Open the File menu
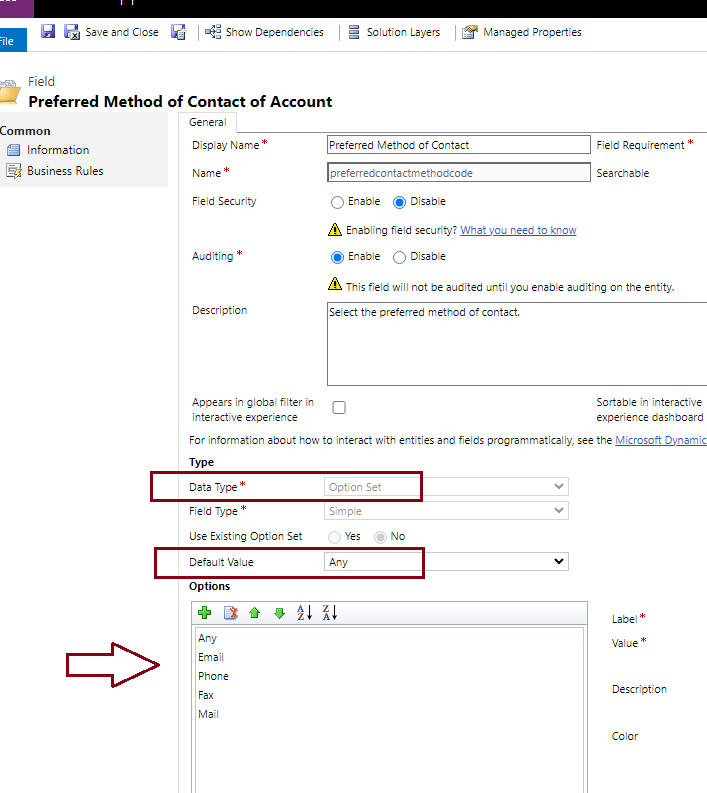Screen dimensions: 707x793 pyautogui.click(x=11, y=40)
